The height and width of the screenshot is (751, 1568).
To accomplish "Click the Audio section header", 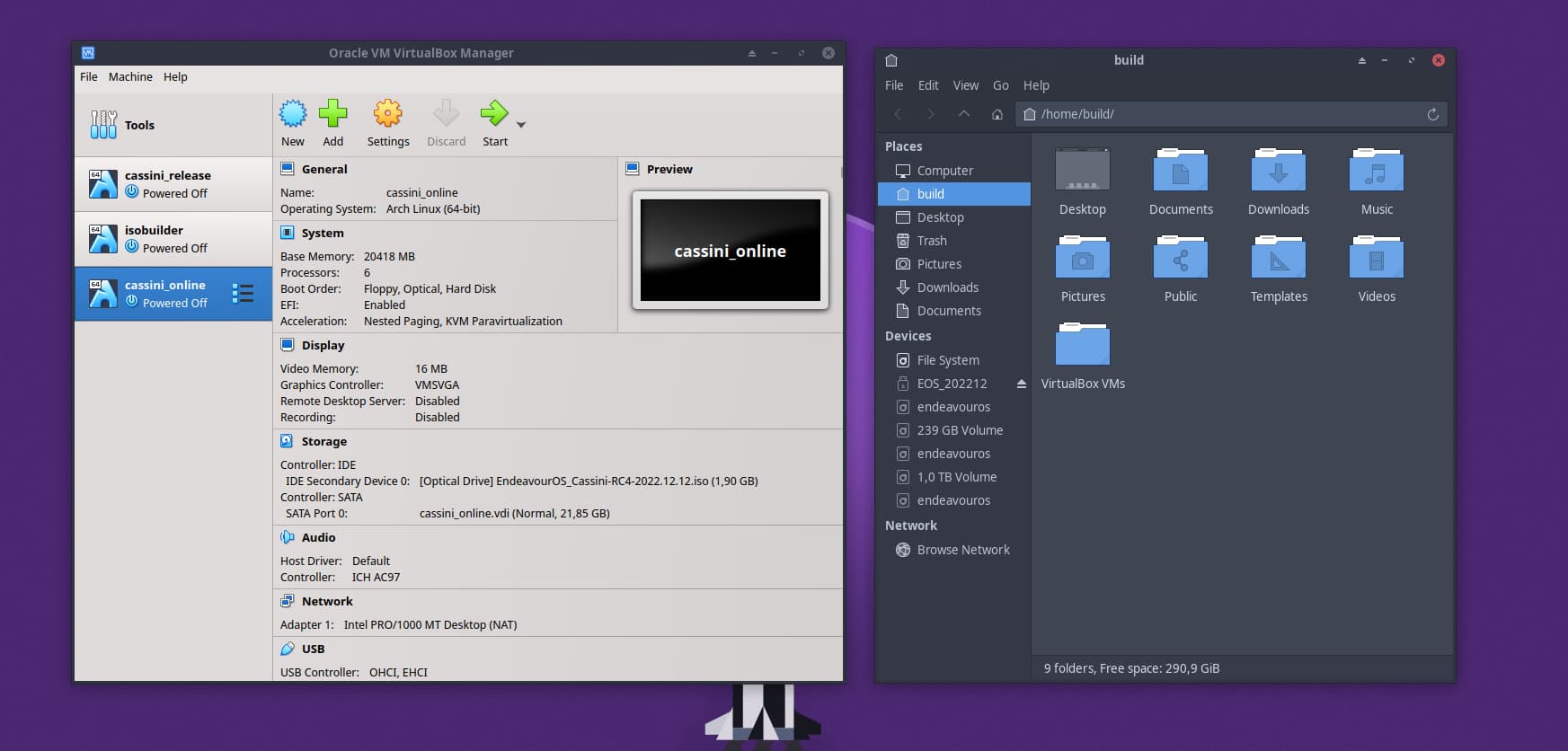I will pyautogui.click(x=318, y=537).
